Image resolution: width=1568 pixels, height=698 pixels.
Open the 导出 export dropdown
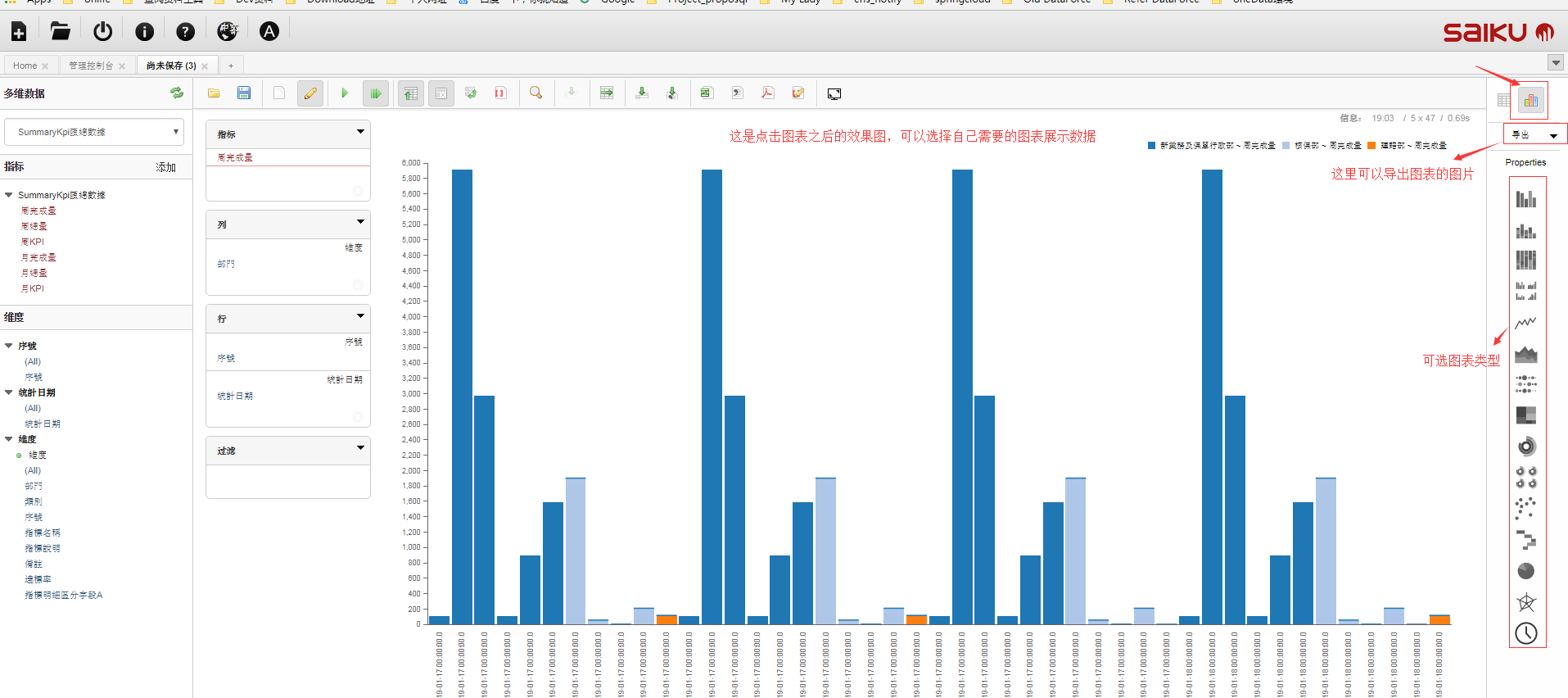(1535, 134)
